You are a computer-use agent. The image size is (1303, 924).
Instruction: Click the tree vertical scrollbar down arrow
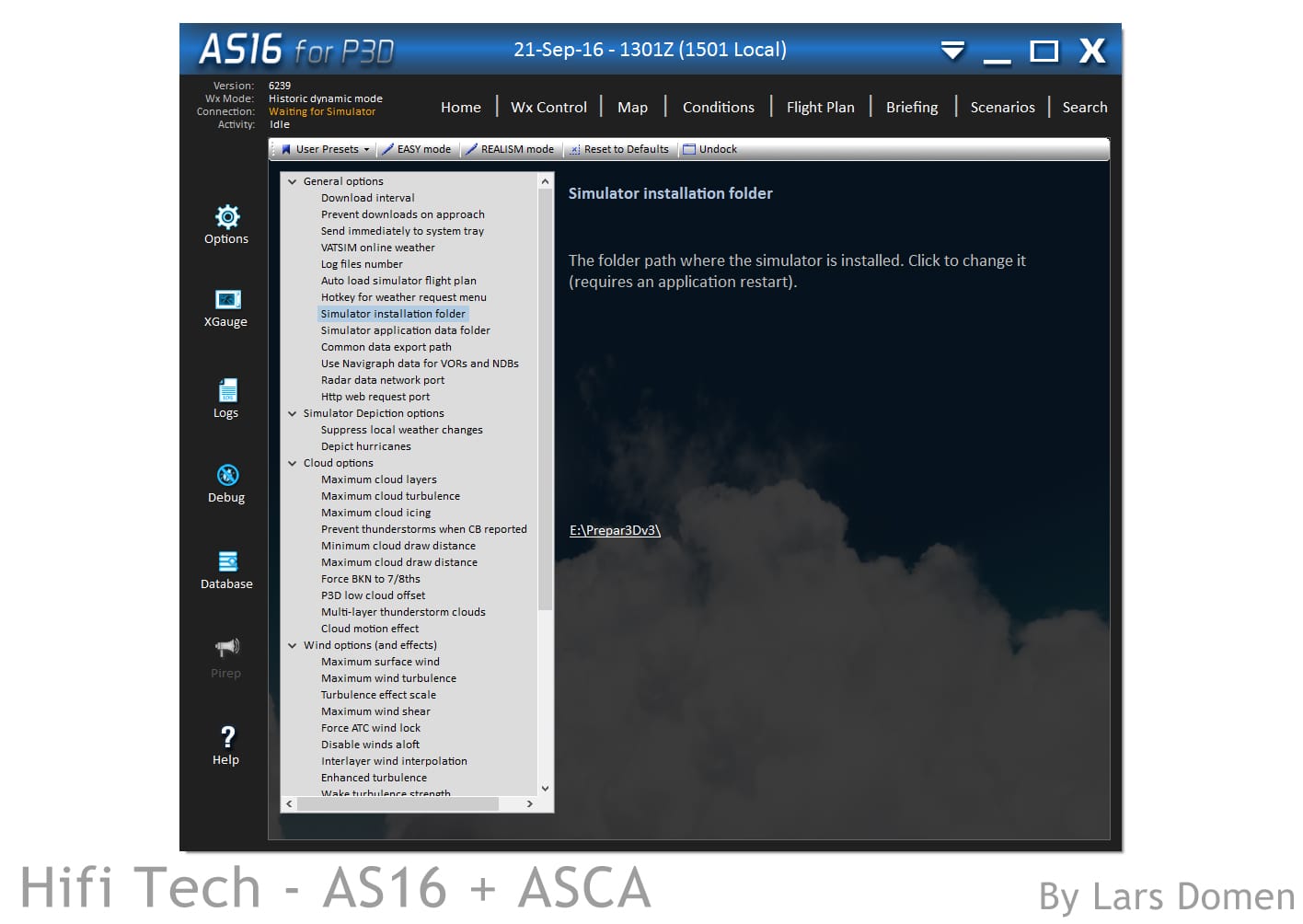click(545, 788)
